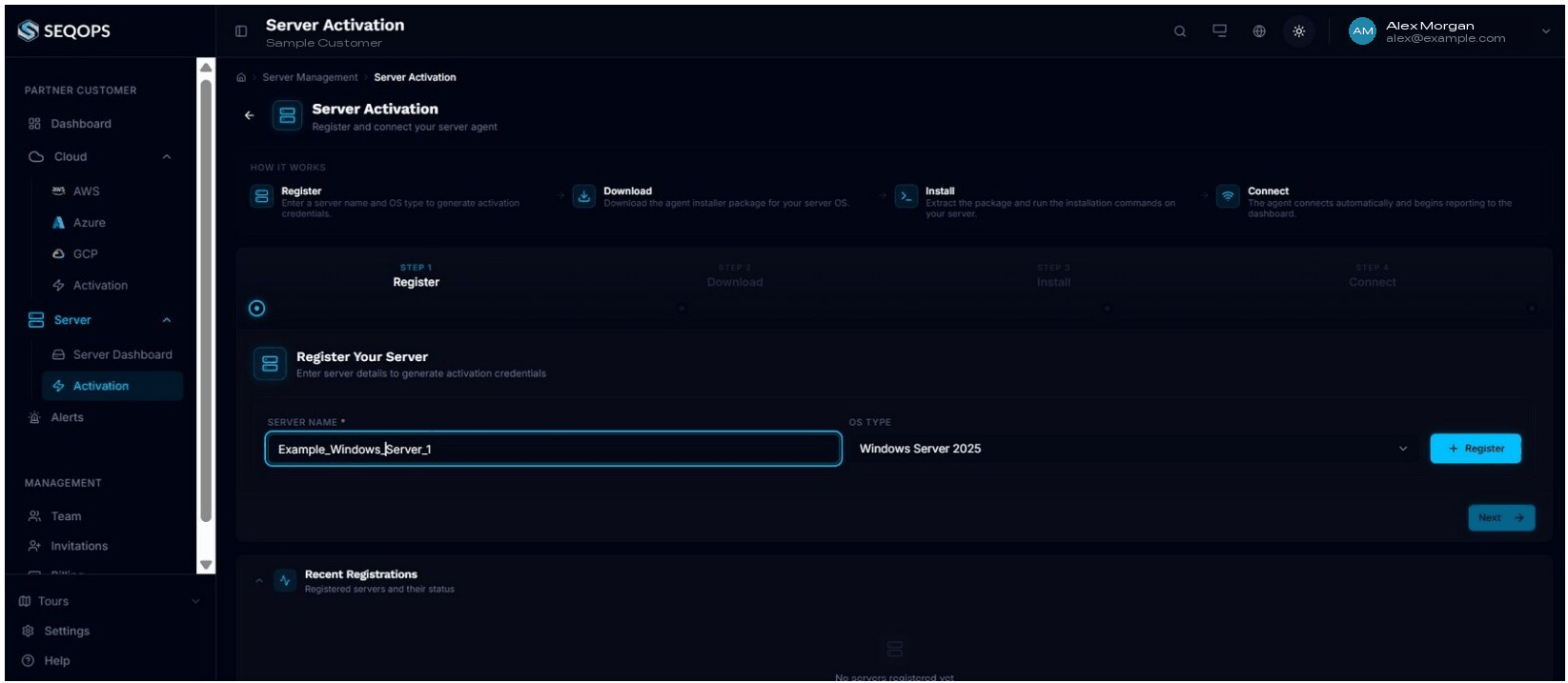Open search from the header
The width and height of the screenshot is (1568, 683).
(1180, 31)
